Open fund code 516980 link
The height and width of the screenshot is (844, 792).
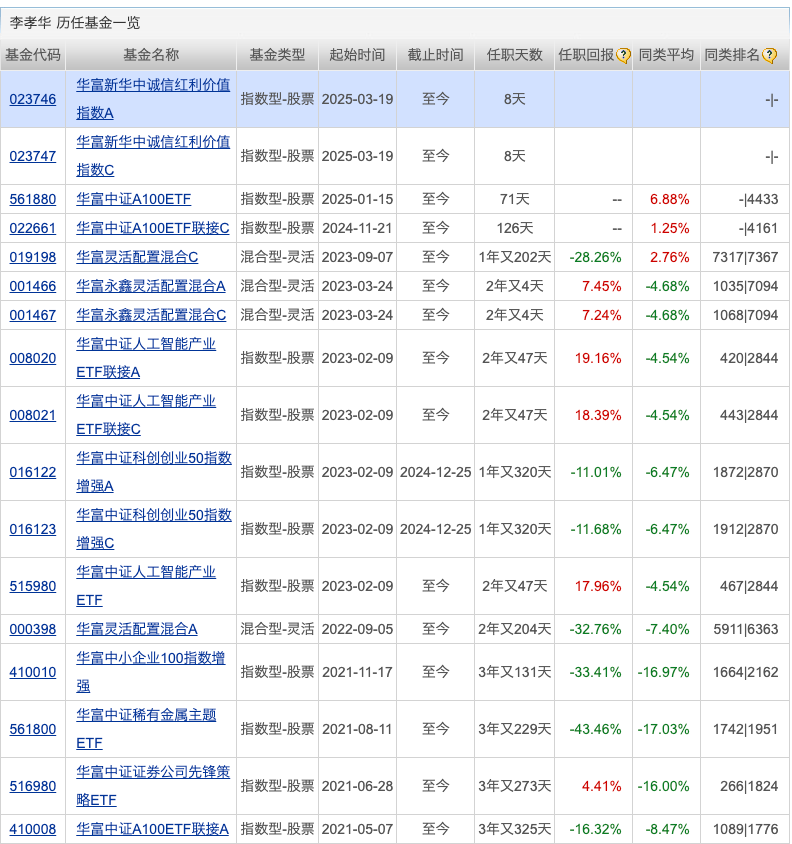tap(33, 786)
